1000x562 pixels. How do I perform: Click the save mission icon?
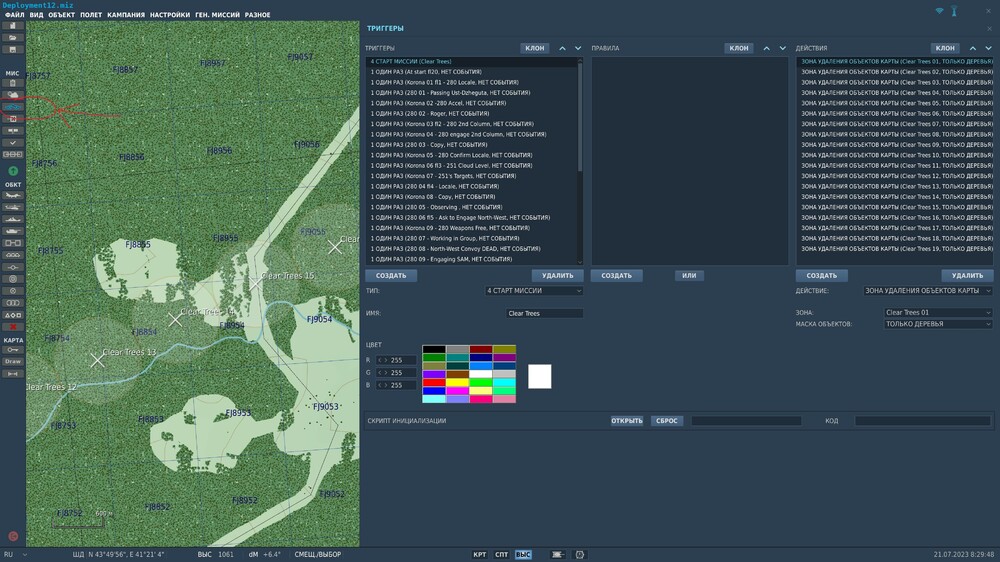click(x=13, y=49)
